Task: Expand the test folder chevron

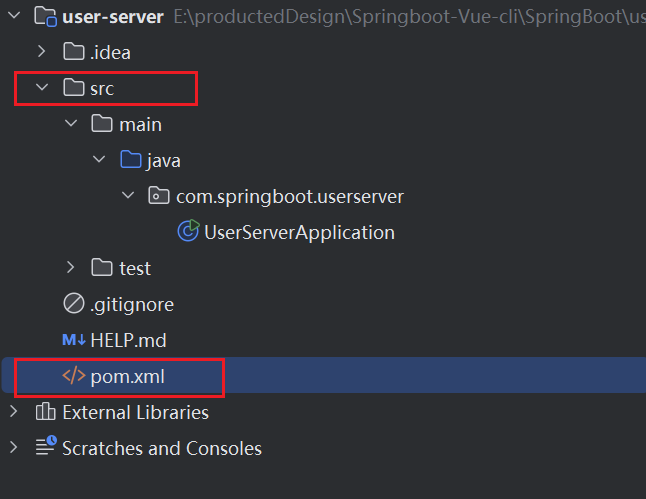Action: pyautogui.click(x=70, y=268)
